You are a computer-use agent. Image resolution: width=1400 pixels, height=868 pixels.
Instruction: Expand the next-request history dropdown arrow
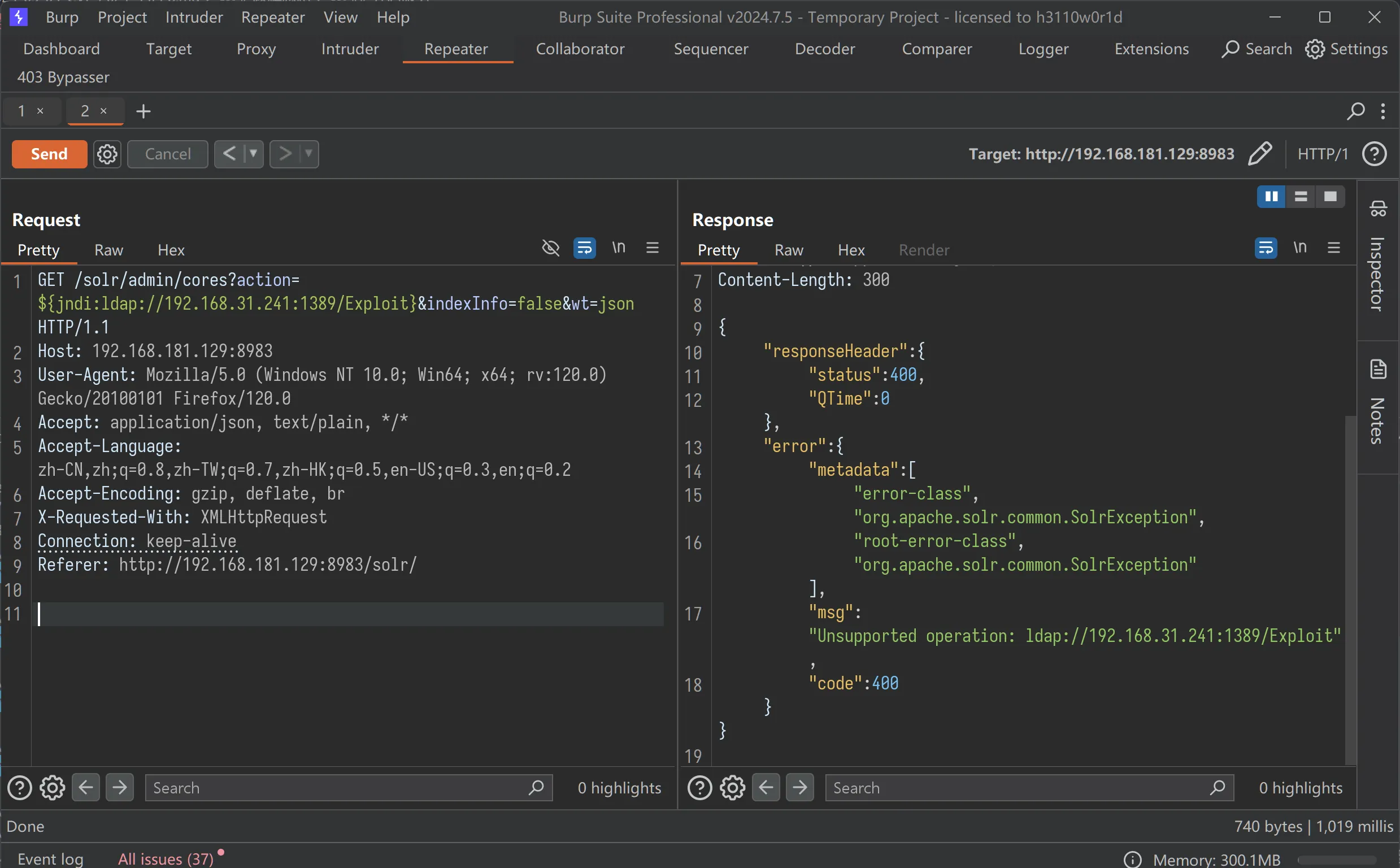pos(308,154)
